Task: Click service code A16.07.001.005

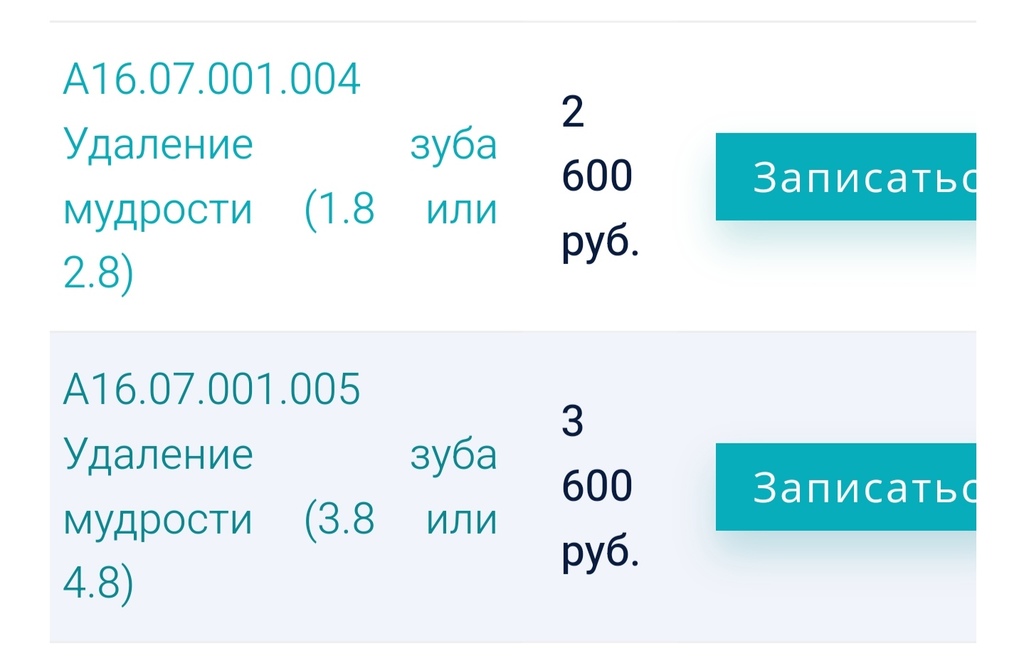Action: [x=211, y=390]
